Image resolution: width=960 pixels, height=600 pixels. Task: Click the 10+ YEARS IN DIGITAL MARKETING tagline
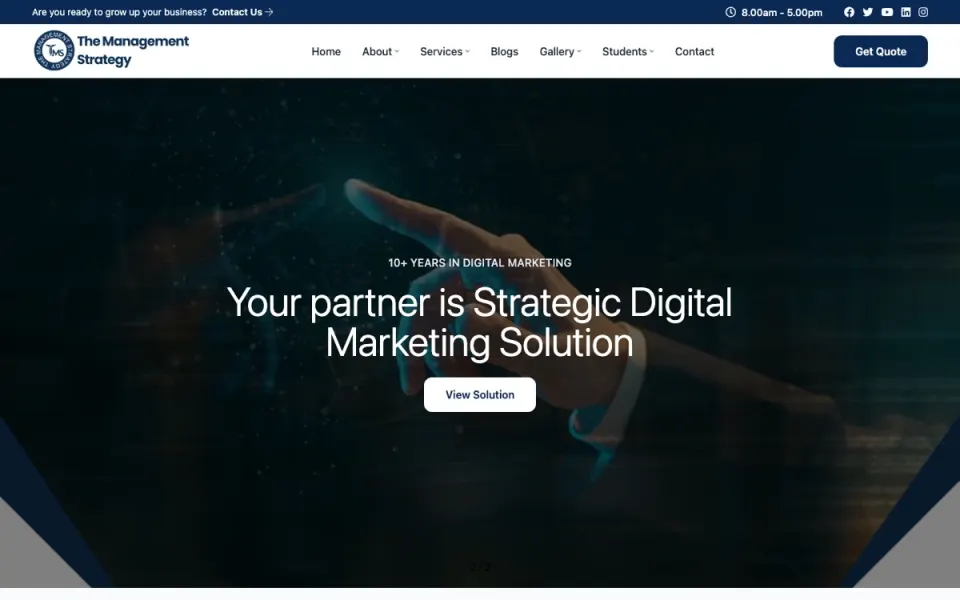coord(479,263)
